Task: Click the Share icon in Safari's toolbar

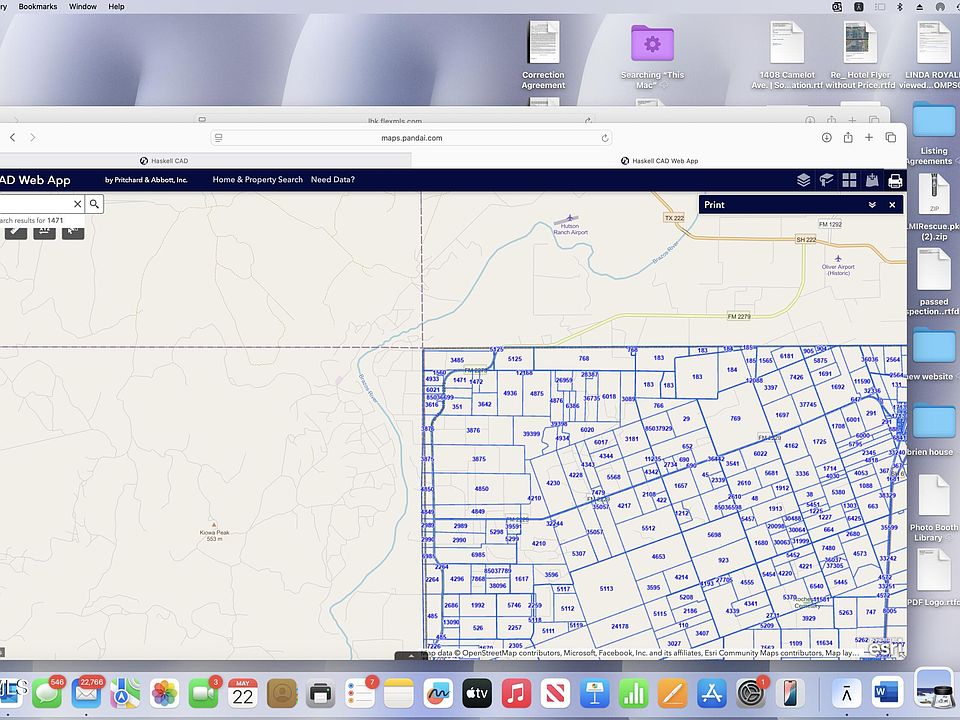Action: [847, 137]
